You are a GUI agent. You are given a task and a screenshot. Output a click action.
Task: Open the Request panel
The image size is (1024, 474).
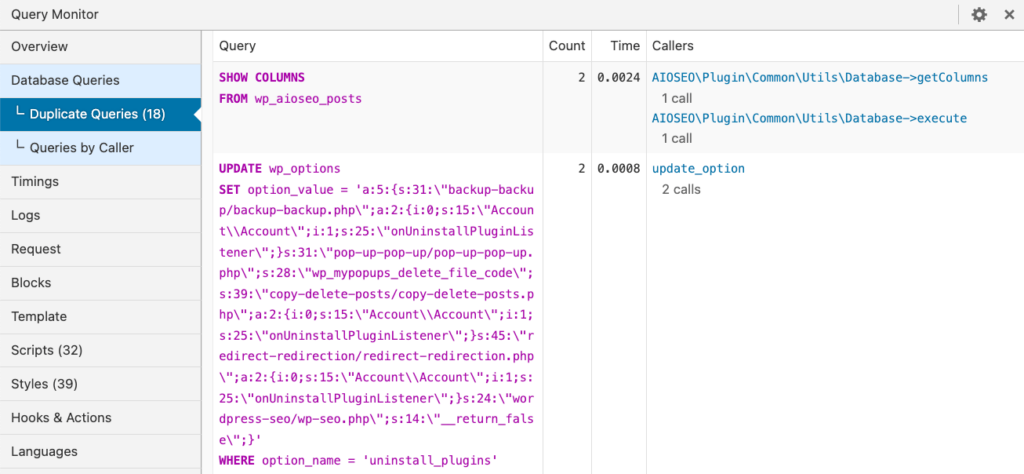pyautogui.click(x=101, y=249)
